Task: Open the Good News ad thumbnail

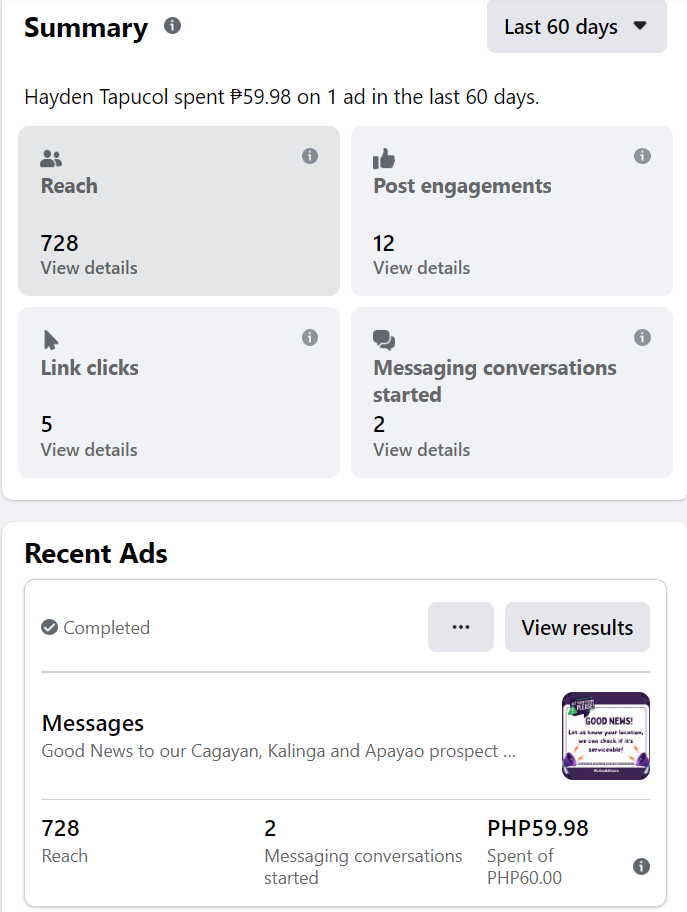Action: point(606,736)
